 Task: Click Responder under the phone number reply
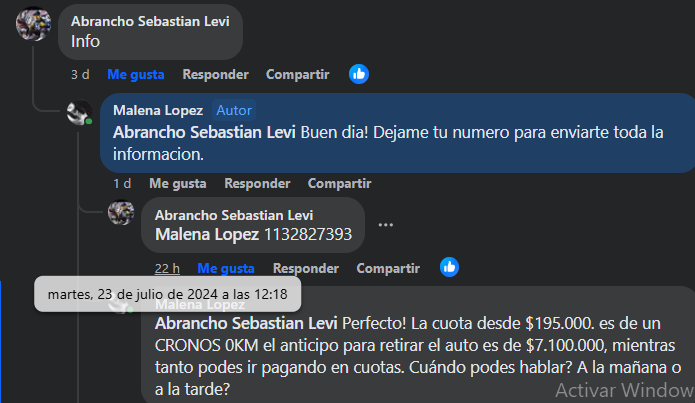[x=306, y=268]
